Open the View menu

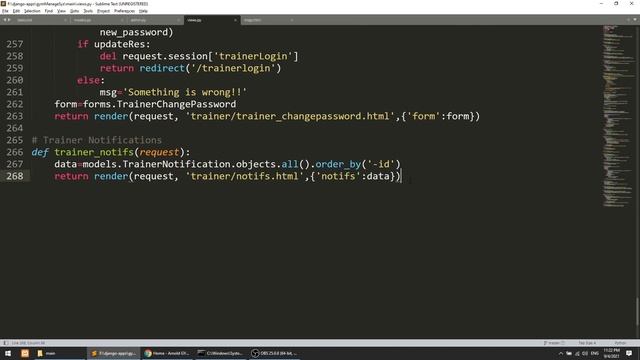pyautogui.click(x=61, y=11)
